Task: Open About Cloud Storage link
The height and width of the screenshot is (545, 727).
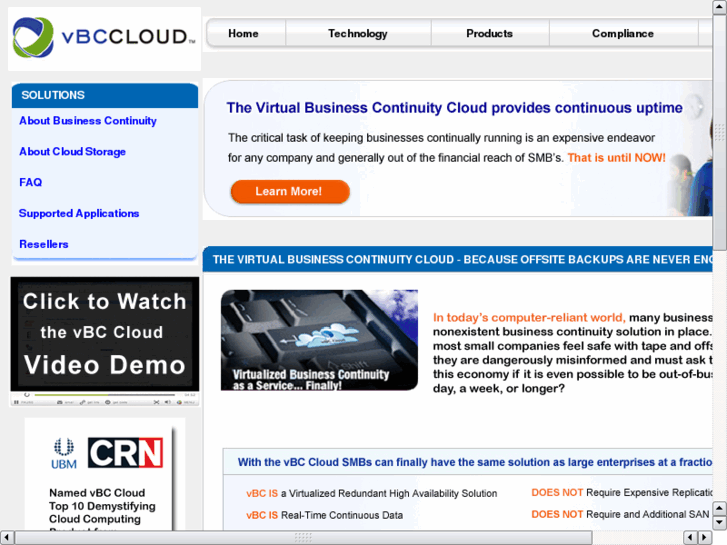Action: pos(72,152)
